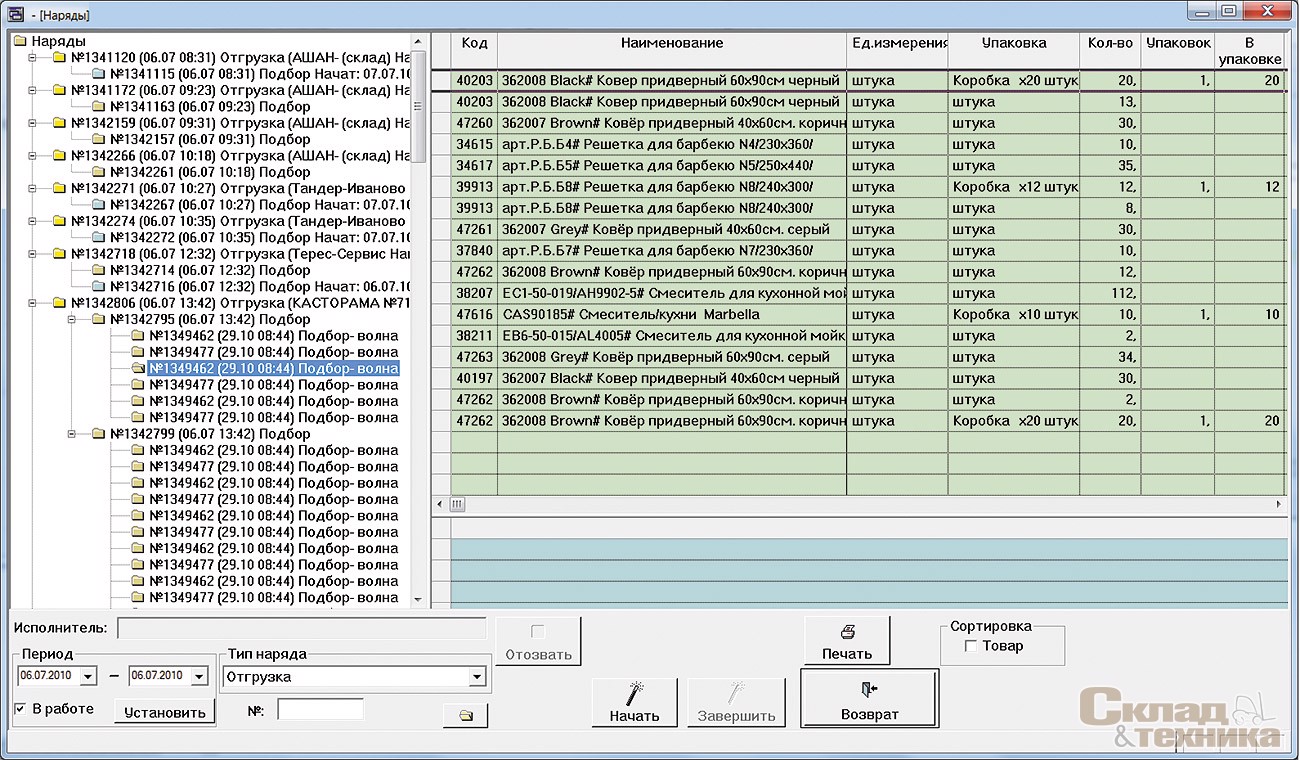Enable the Товар sorting checkbox
1300x760 pixels.
point(970,646)
